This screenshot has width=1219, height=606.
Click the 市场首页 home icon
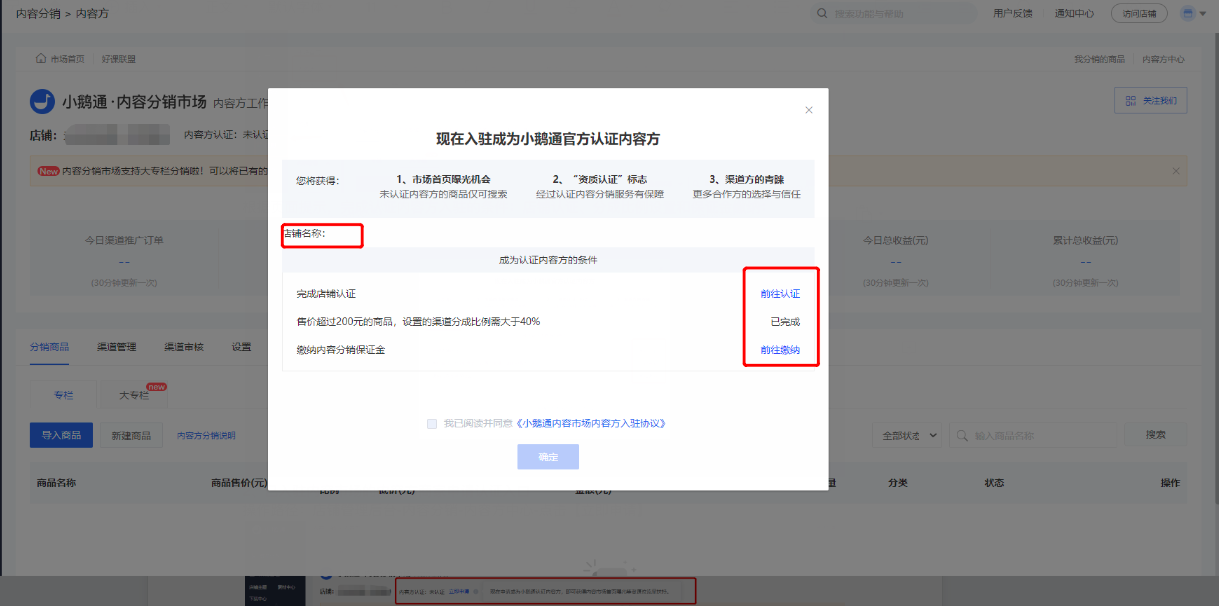click(x=41, y=59)
